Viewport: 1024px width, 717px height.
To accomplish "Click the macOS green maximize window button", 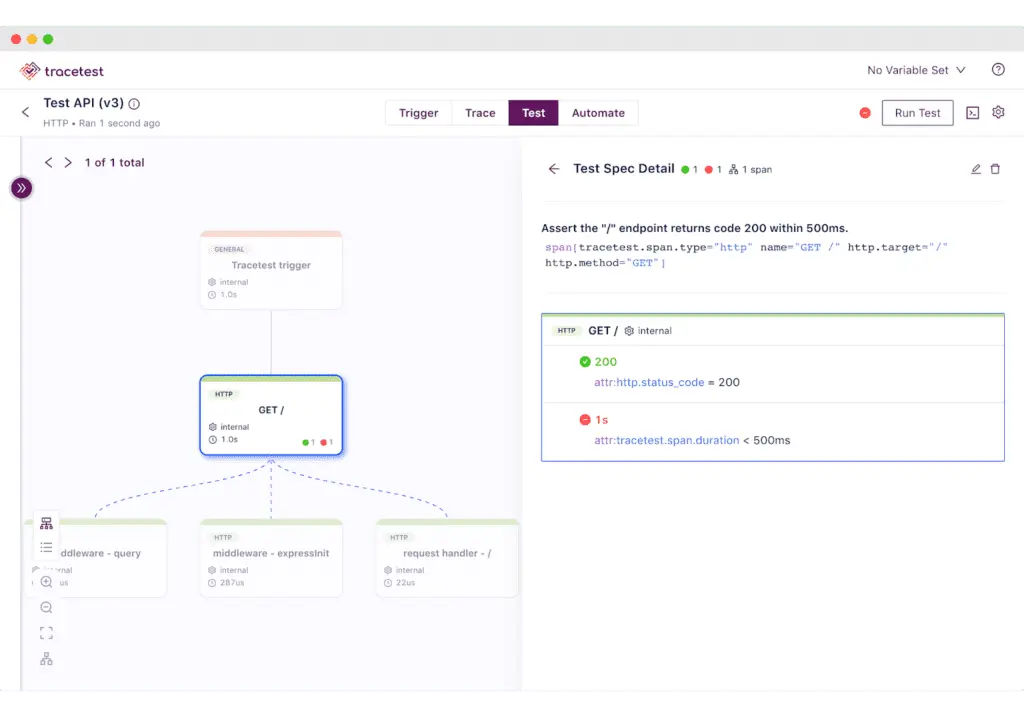I will tap(48, 39).
